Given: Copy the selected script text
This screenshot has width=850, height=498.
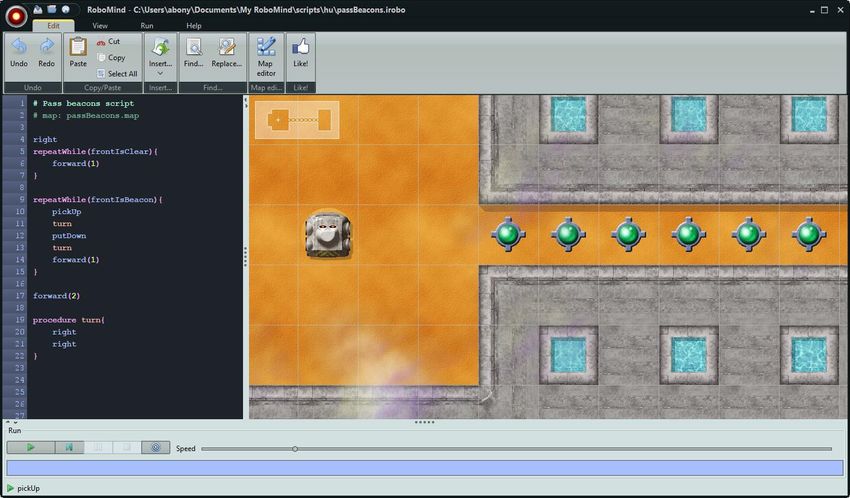Looking at the screenshot, I should tap(111, 57).
